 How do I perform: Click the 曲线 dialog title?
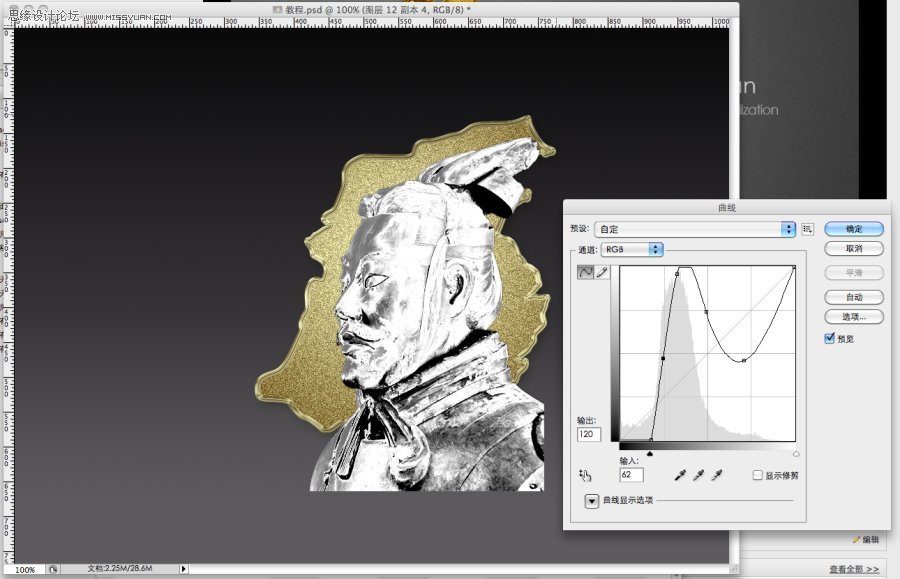[x=727, y=208]
